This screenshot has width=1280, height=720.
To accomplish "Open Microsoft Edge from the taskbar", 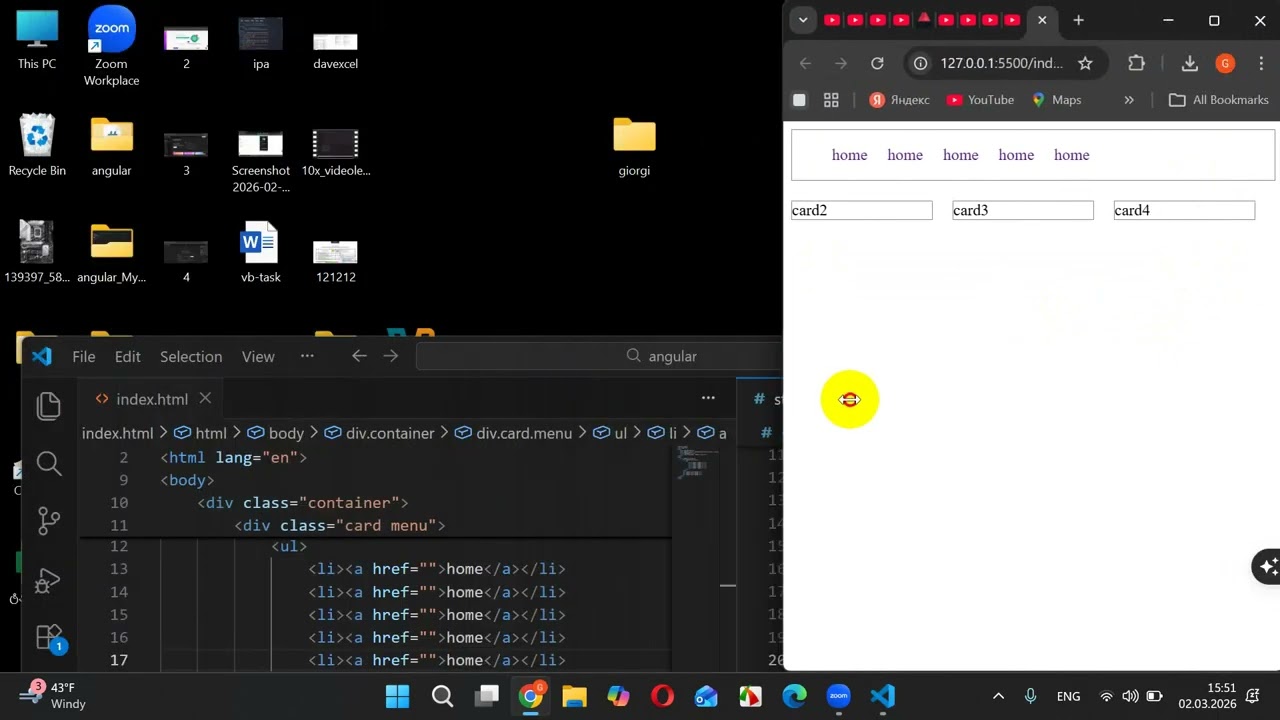I will tap(794, 696).
